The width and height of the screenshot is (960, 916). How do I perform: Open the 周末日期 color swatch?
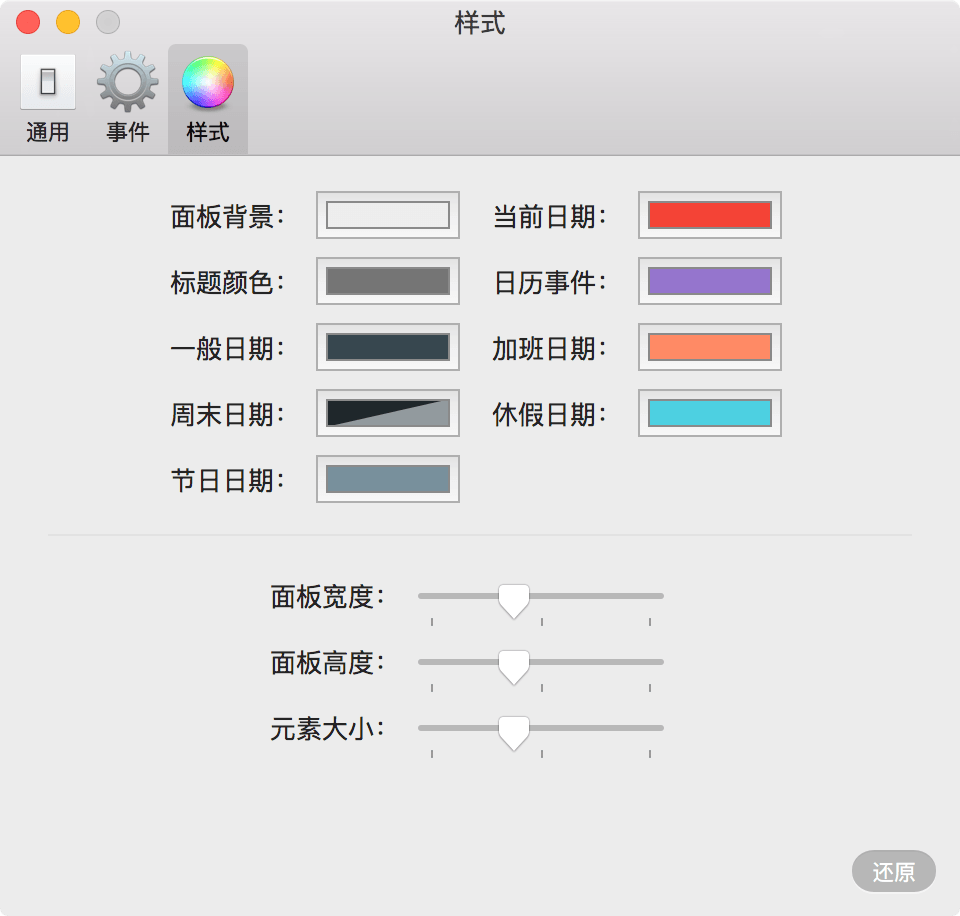(x=388, y=413)
